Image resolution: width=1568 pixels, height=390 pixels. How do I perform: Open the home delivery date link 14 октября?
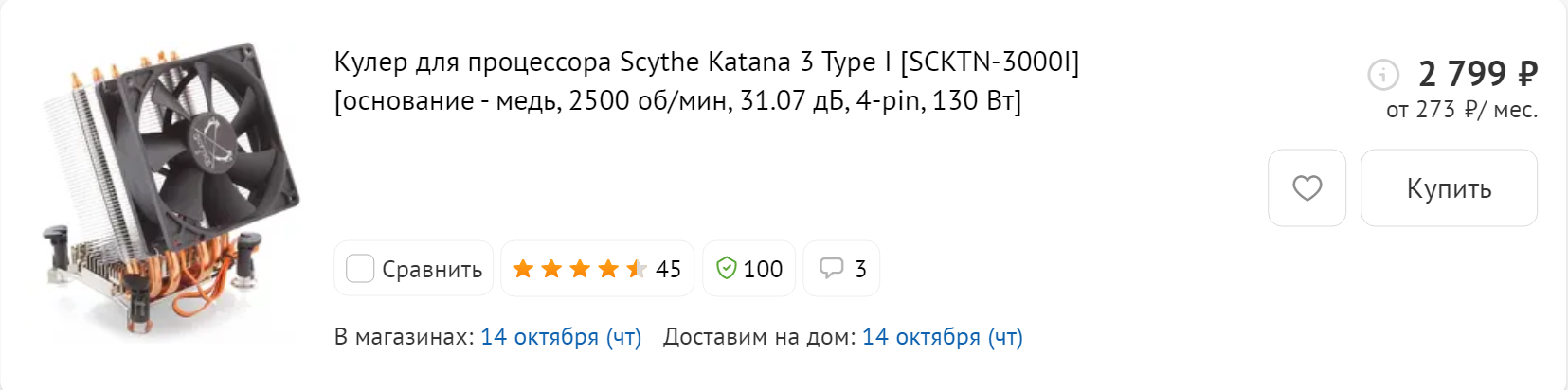pyautogui.click(x=942, y=337)
